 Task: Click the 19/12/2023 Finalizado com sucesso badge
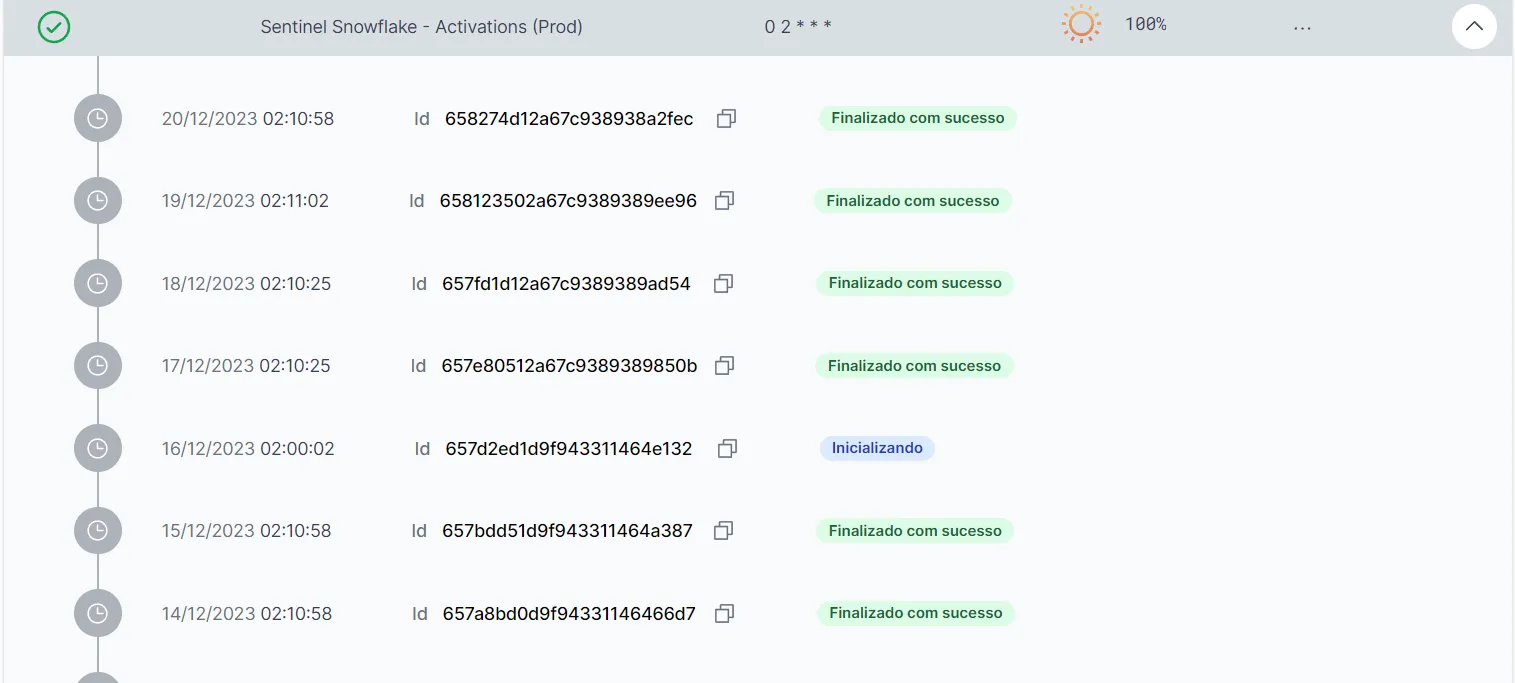(x=913, y=201)
